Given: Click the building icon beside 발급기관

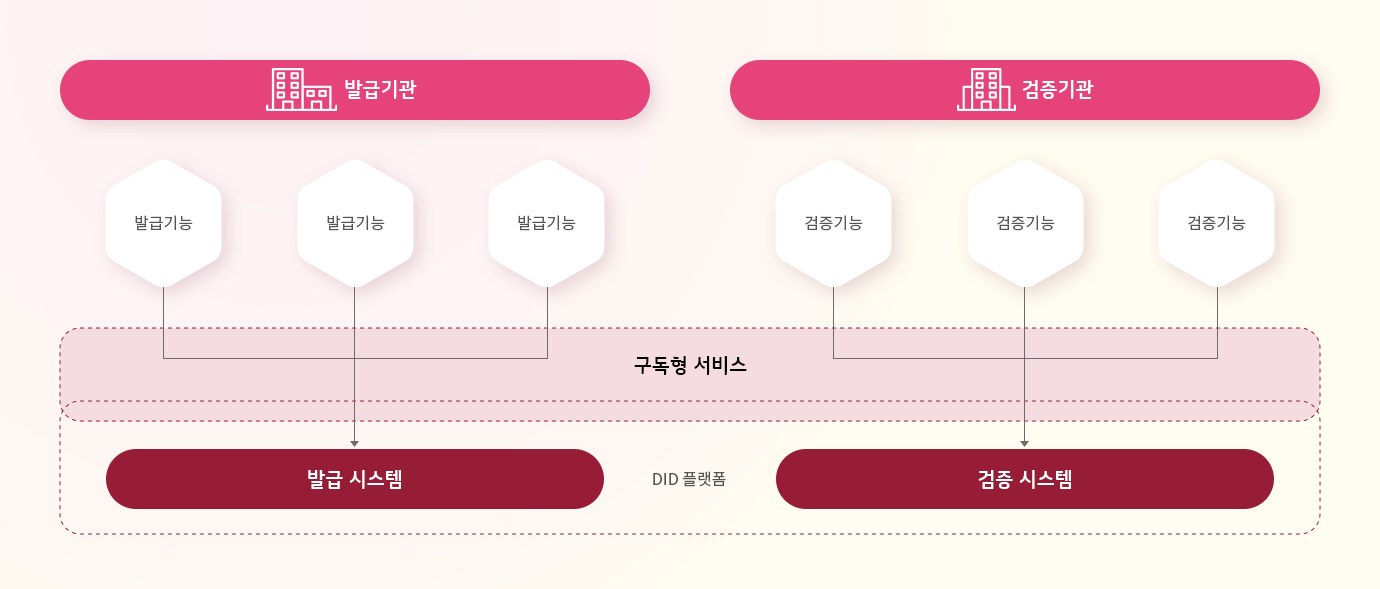Looking at the screenshot, I should point(301,89).
